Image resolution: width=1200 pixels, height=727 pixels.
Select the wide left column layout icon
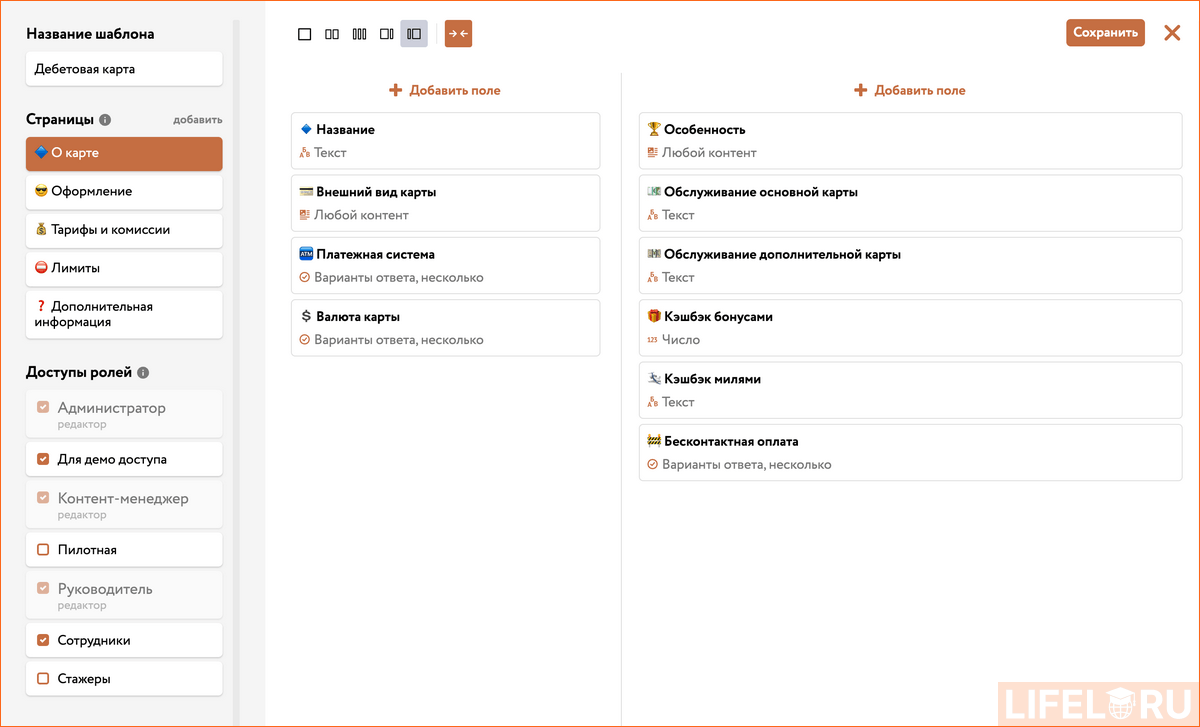(x=387, y=33)
